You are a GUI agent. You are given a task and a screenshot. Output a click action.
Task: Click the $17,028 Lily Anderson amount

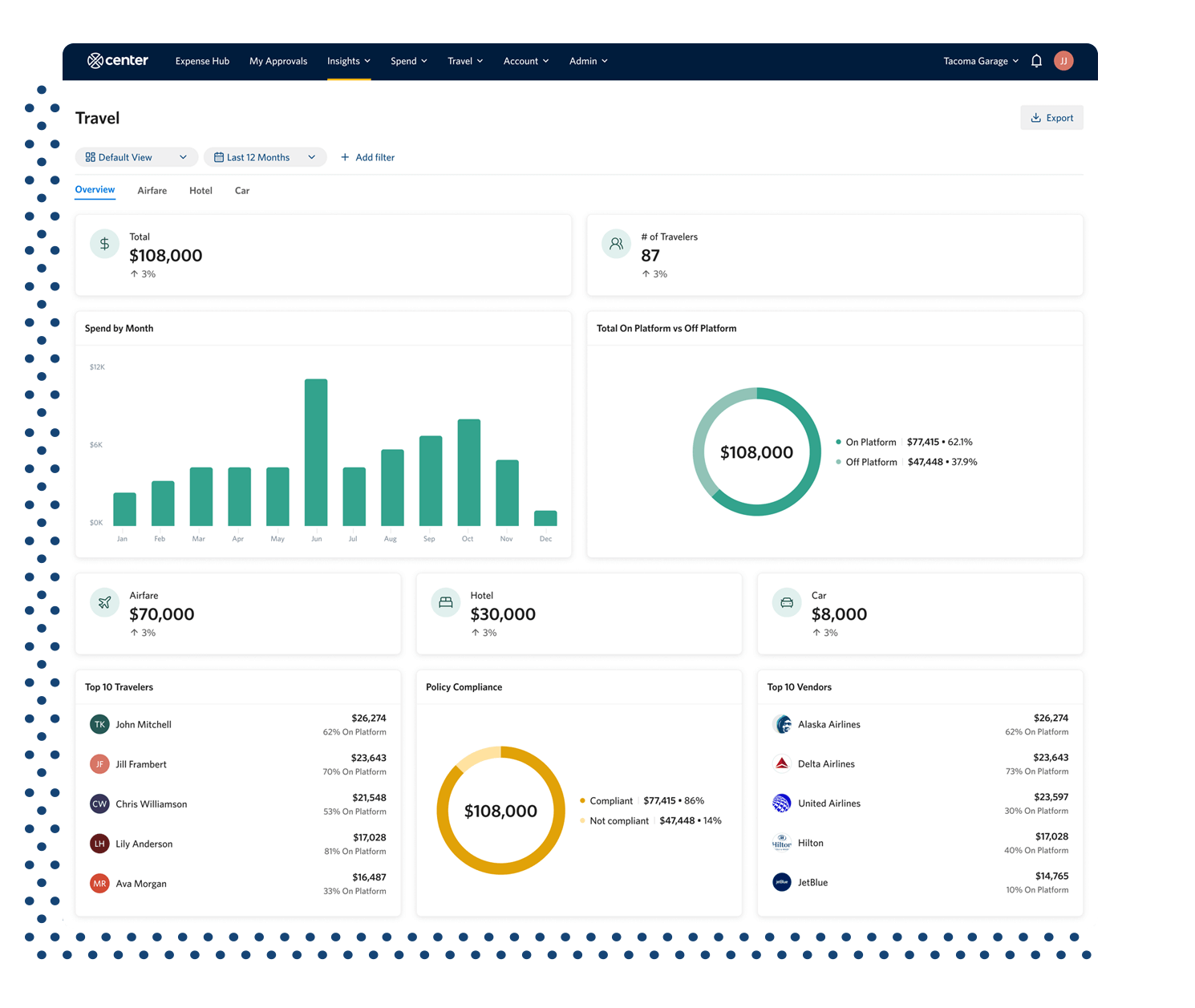click(x=370, y=837)
